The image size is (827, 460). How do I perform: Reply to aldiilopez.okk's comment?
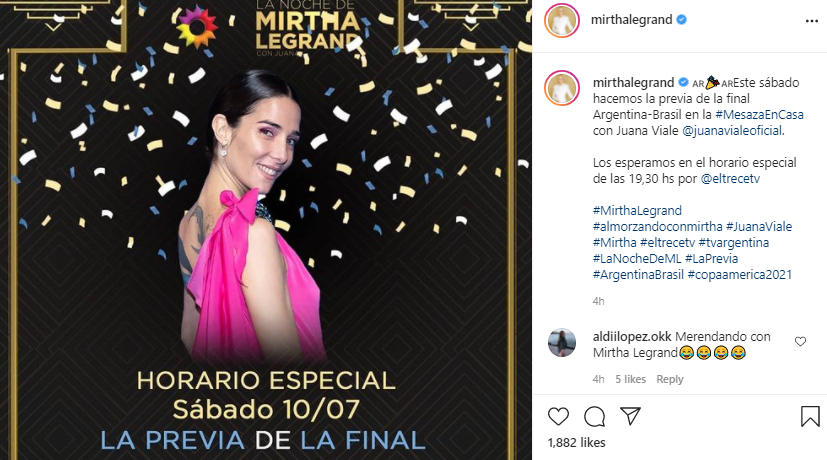[x=669, y=379]
